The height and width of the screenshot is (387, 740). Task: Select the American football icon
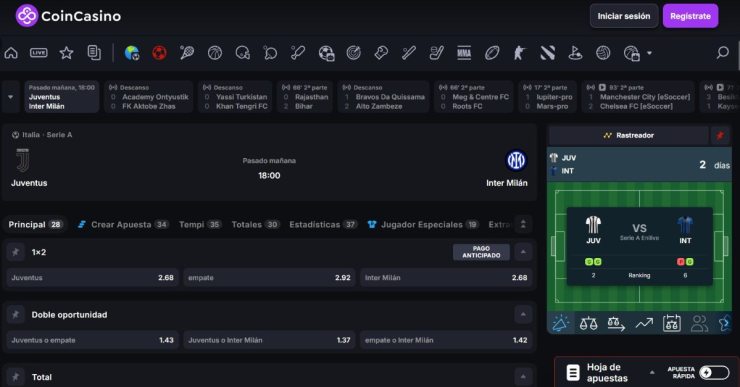coord(492,53)
